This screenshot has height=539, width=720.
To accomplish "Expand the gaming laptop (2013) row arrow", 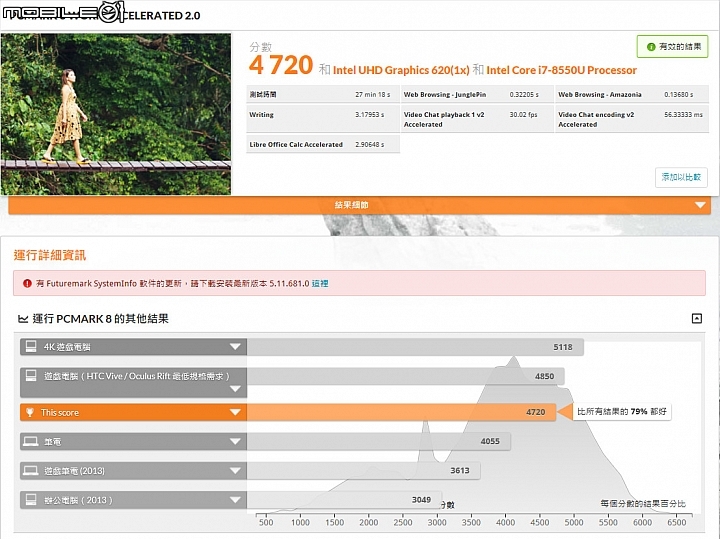I will (235, 471).
